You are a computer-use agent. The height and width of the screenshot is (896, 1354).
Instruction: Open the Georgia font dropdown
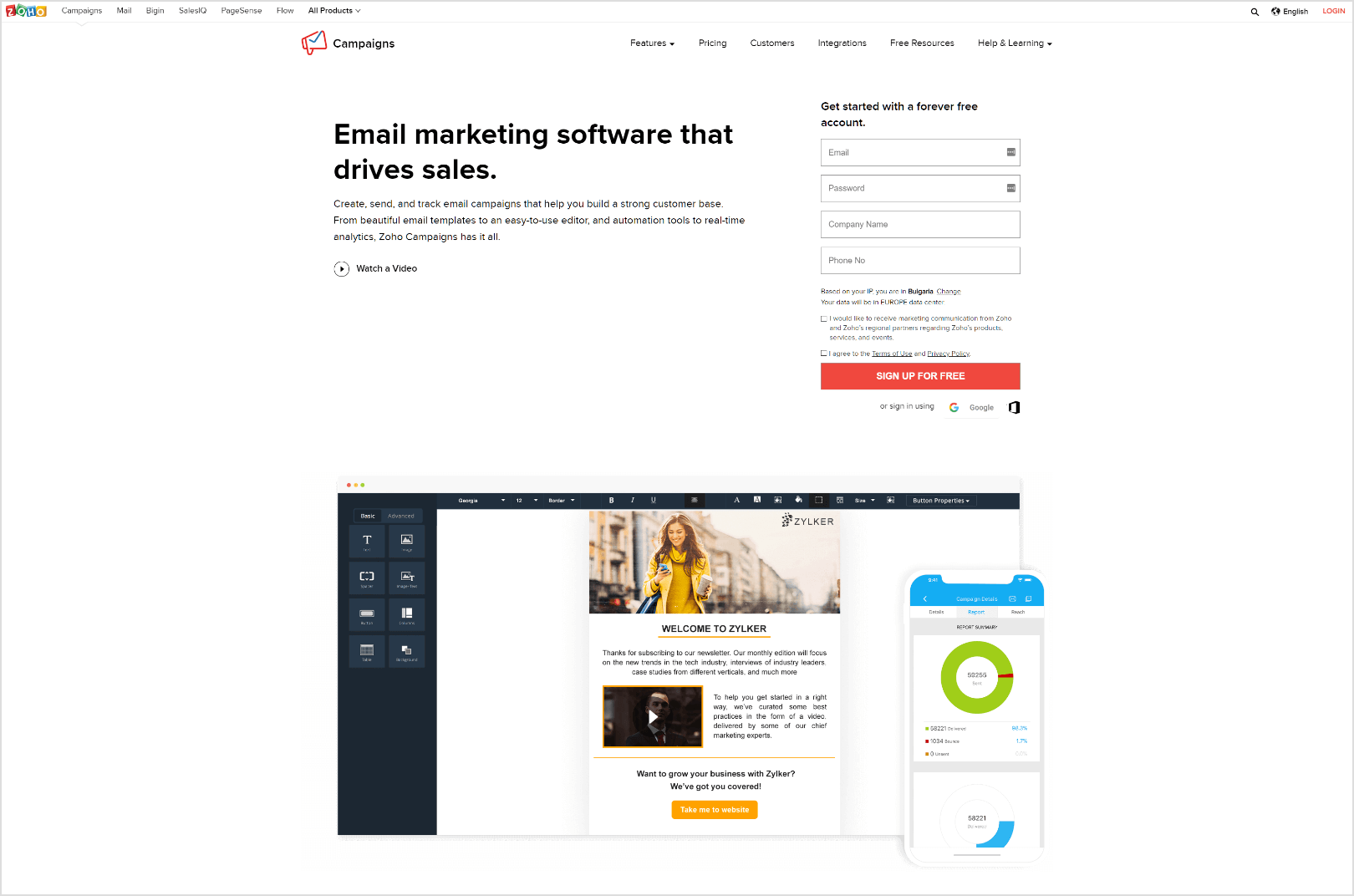(481, 501)
